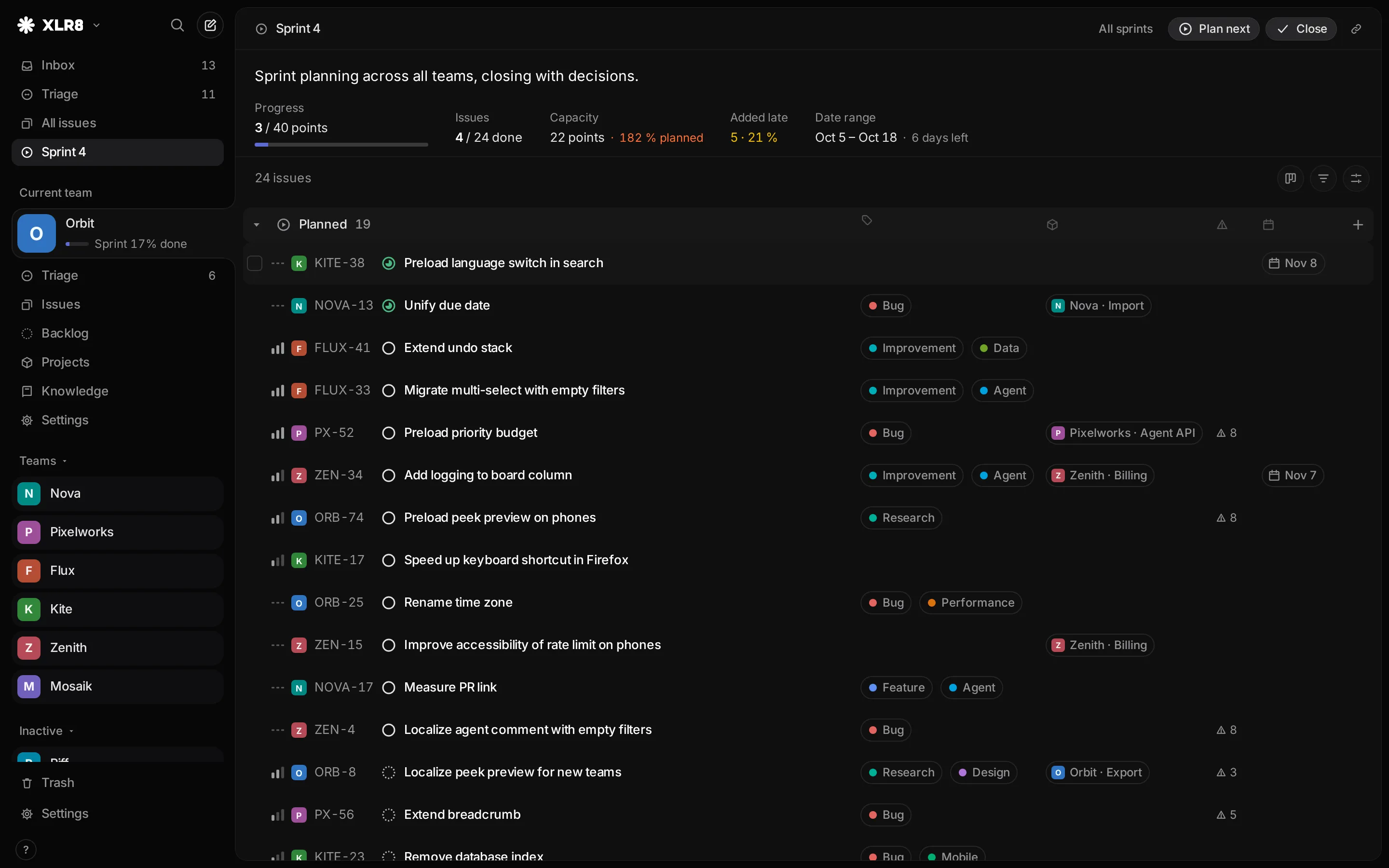The height and width of the screenshot is (868, 1389).
Task: Click the project cube column icon
Action: (1052, 224)
